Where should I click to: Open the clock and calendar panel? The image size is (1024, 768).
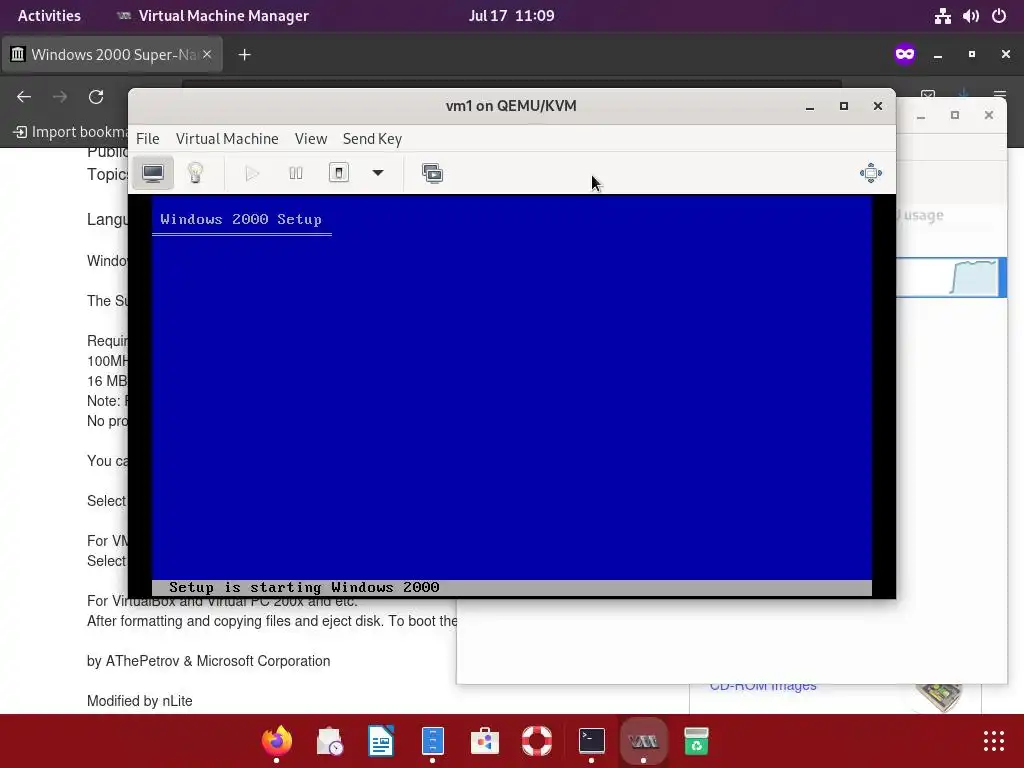pos(511,16)
